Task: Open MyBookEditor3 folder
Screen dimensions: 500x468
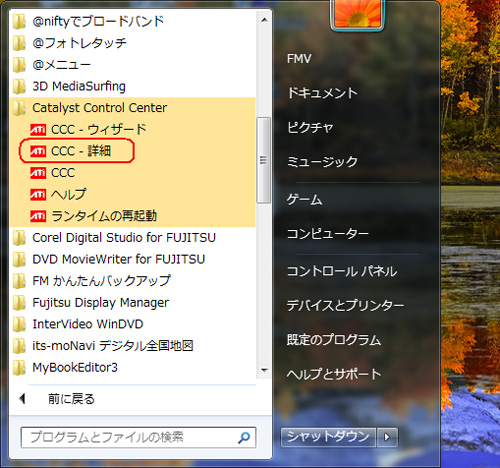Action: [x=133, y=368]
